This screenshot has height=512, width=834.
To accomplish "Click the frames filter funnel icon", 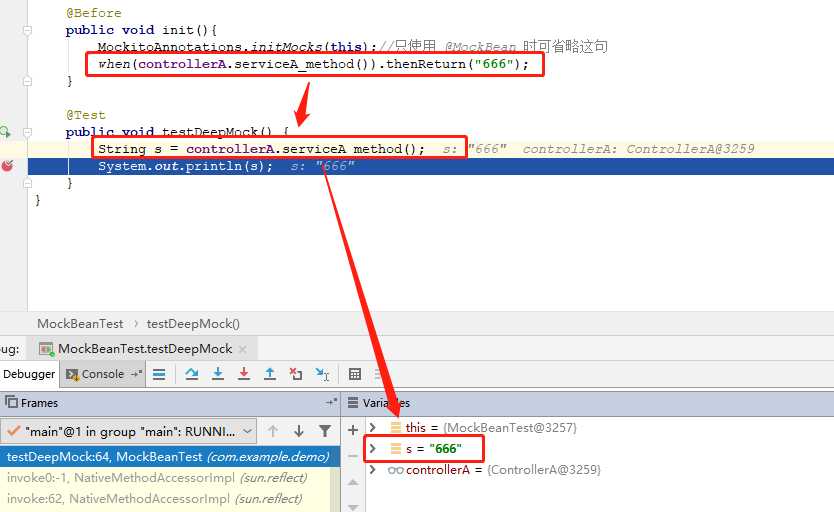I will coord(324,431).
